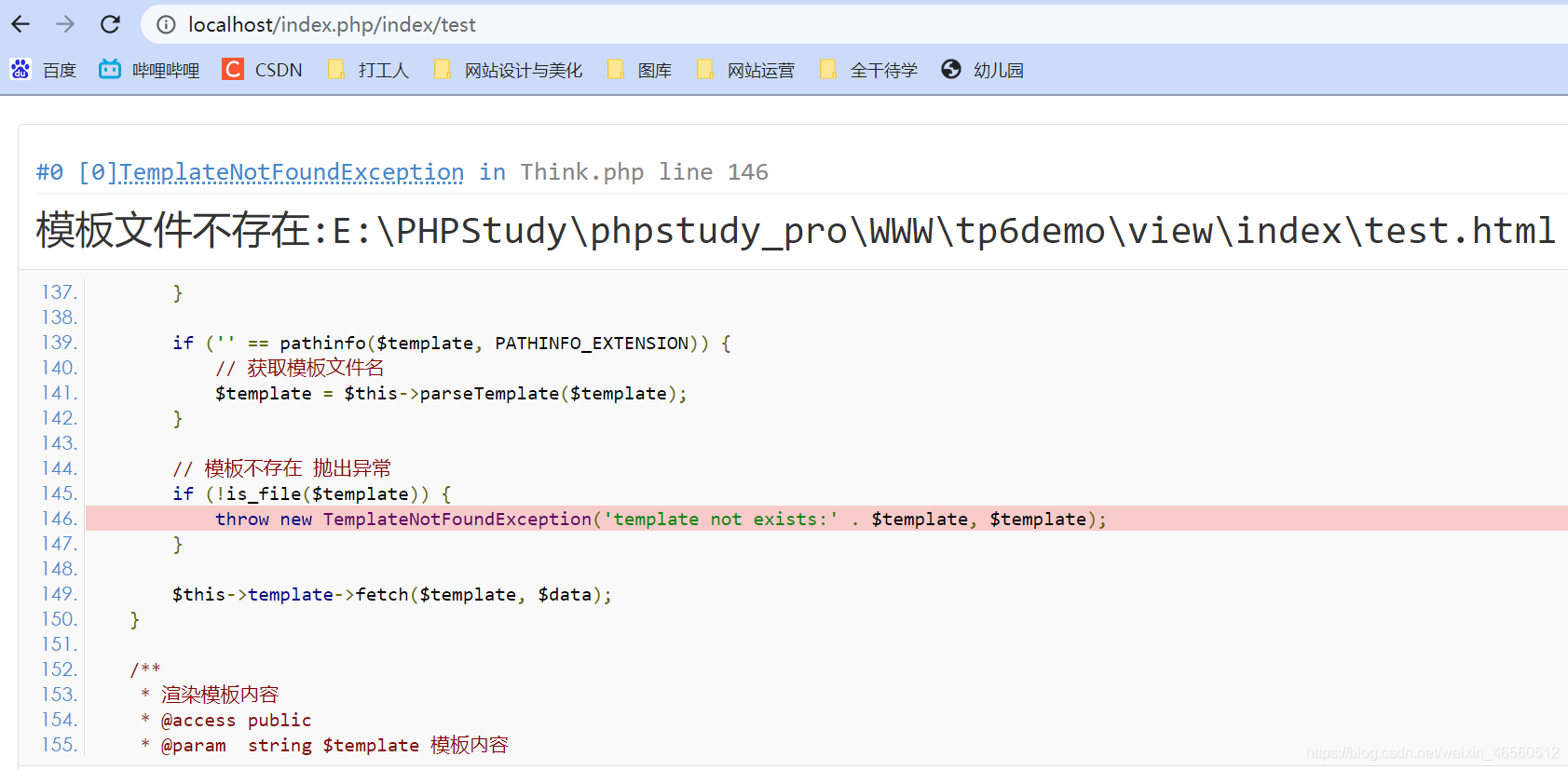Click the folder icon beside 网站设计与美化
The height and width of the screenshot is (770, 1568).
(443, 69)
